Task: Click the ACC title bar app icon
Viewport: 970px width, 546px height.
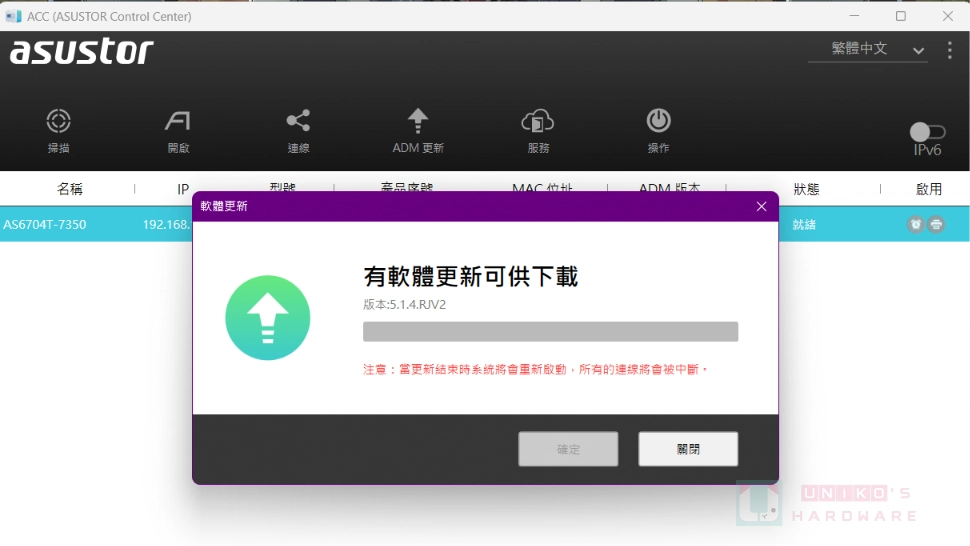Action: click(14, 16)
